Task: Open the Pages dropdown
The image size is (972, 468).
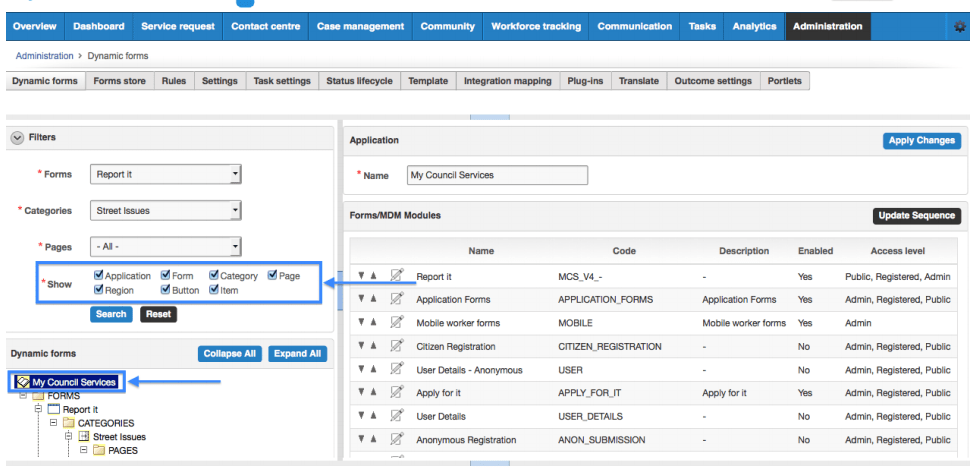Action: coord(166,247)
